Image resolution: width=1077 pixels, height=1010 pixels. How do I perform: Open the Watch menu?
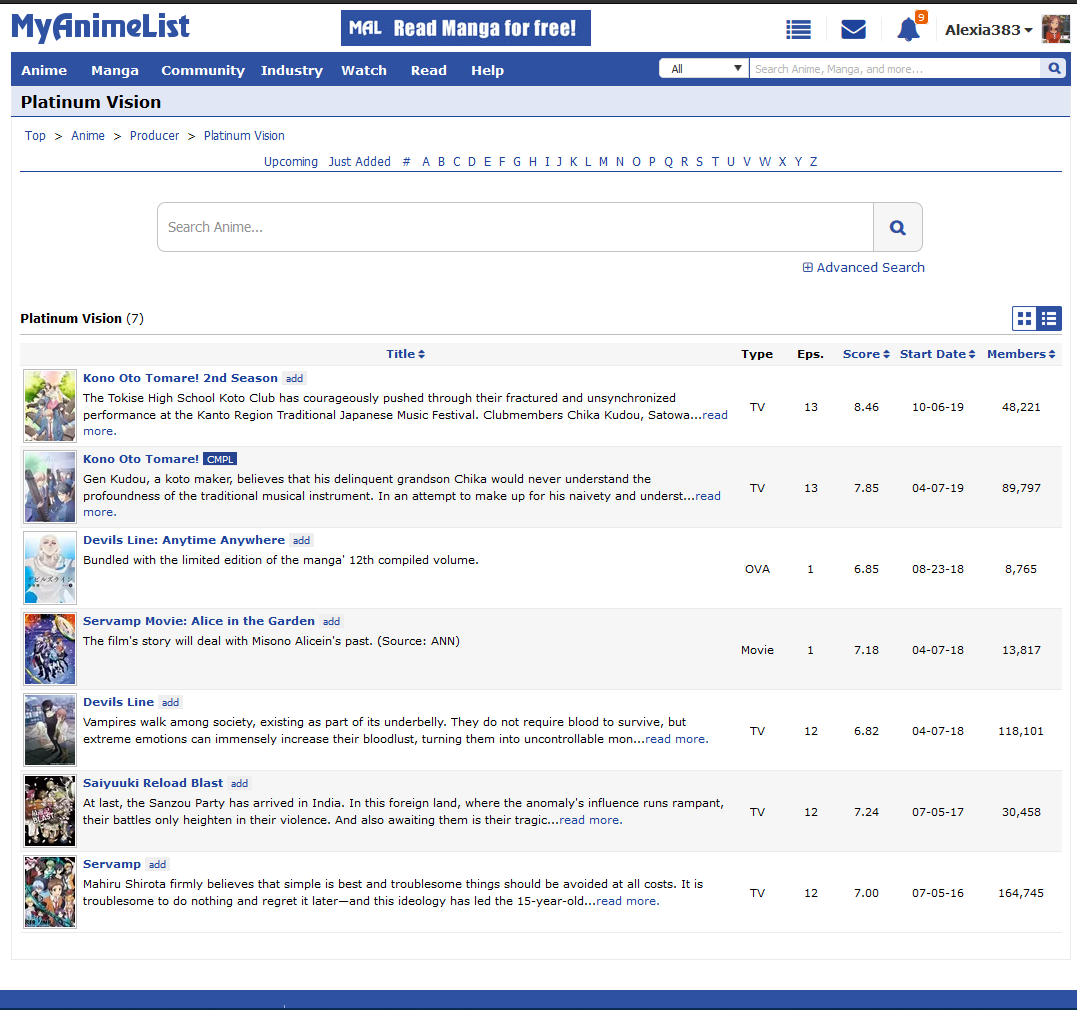(x=364, y=70)
